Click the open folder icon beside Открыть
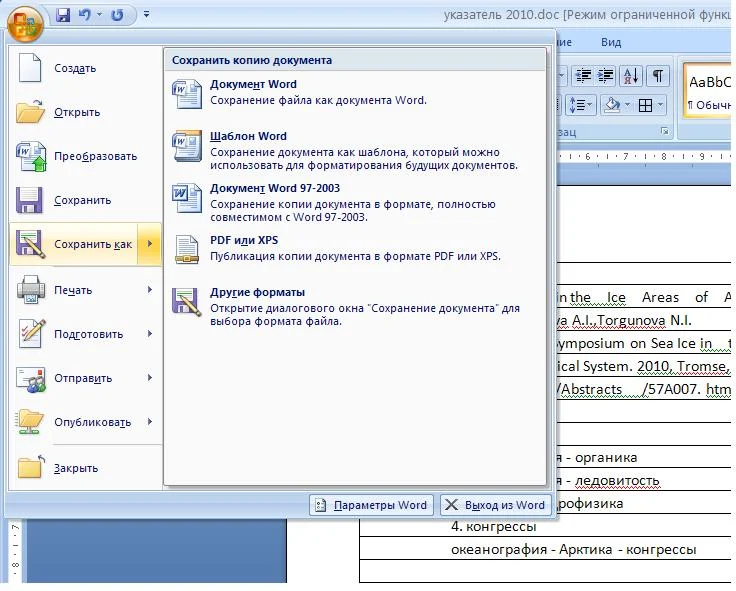736x591 pixels. click(30, 112)
